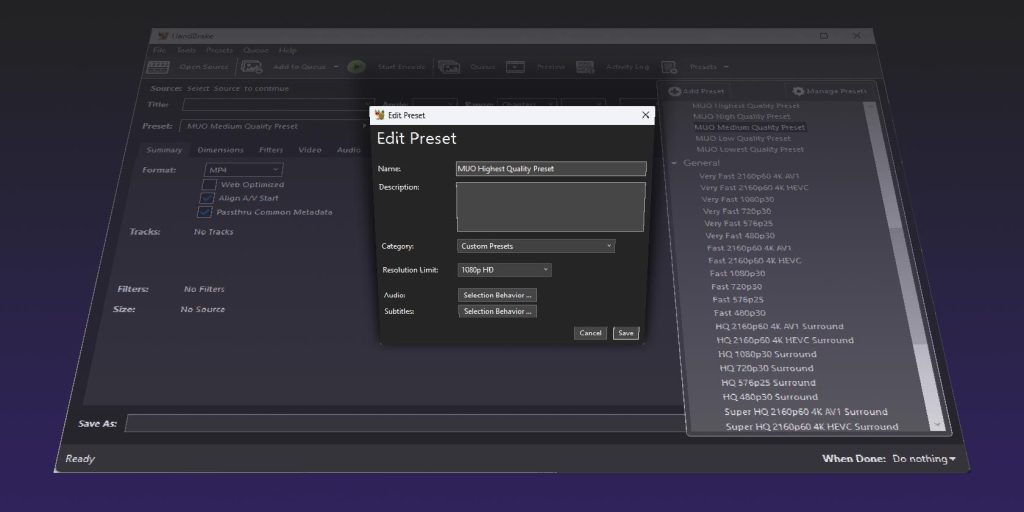1024x512 pixels.
Task: Select HQ 1080p30 Surround preset
Action: [x=767, y=354]
